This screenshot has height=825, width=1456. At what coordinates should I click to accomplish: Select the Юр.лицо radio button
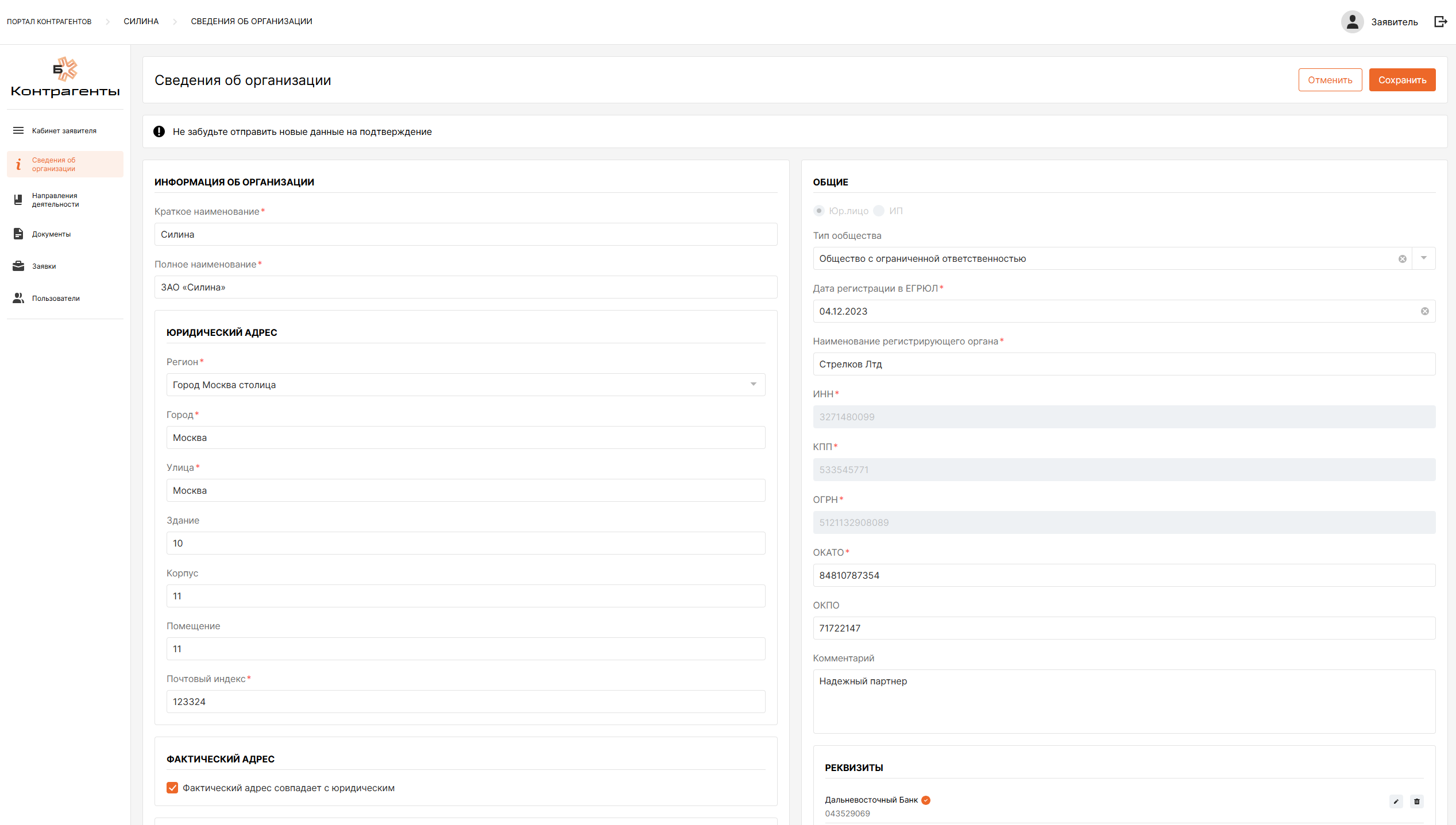[x=819, y=211]
